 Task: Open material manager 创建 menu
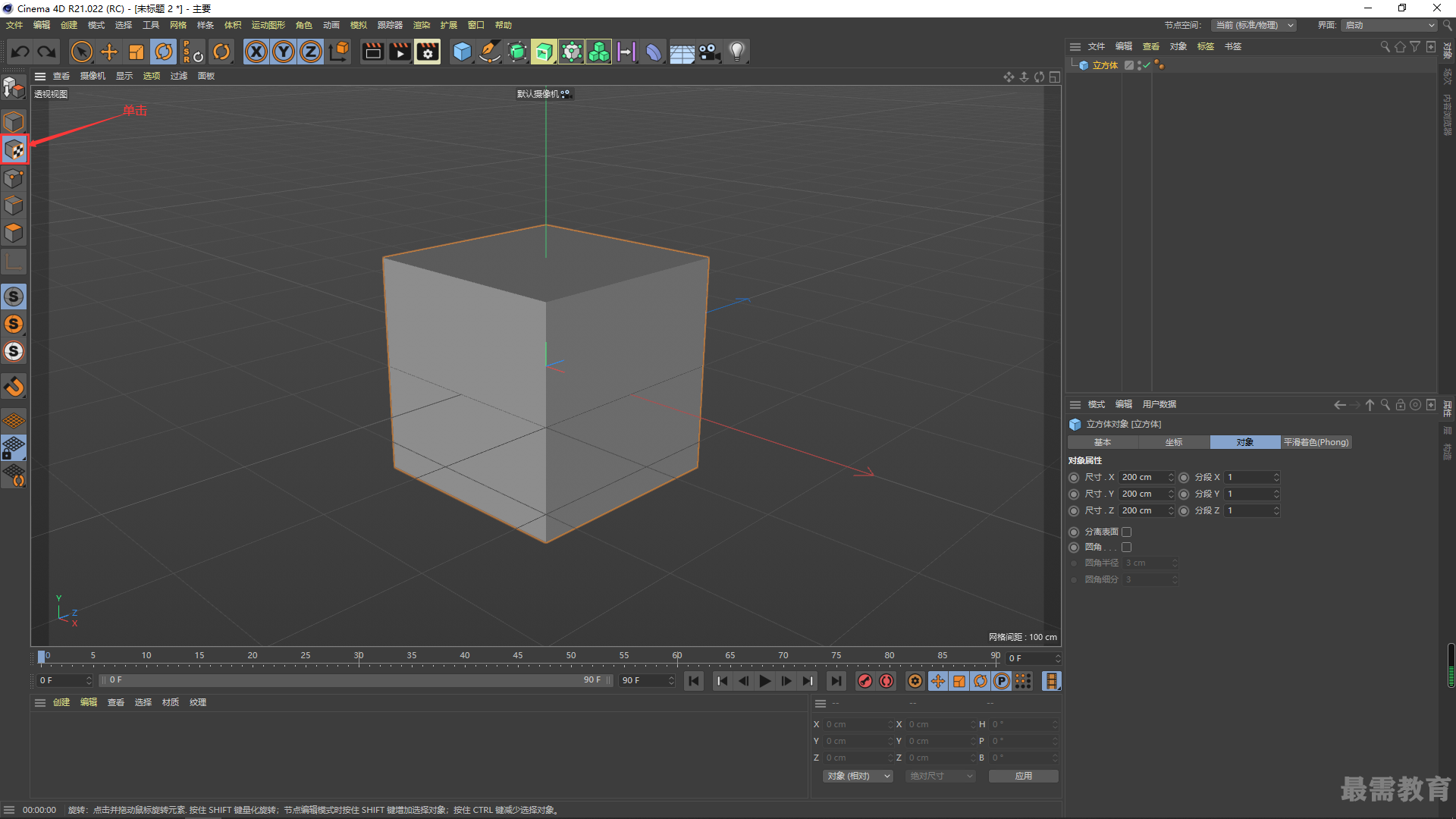pyautogui.click(x=61, y=702)
